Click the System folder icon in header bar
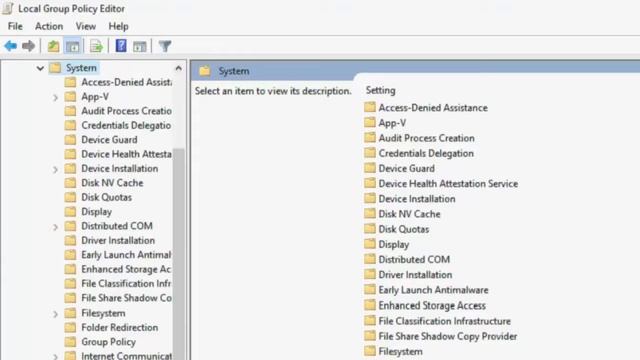 coord(205,71)
